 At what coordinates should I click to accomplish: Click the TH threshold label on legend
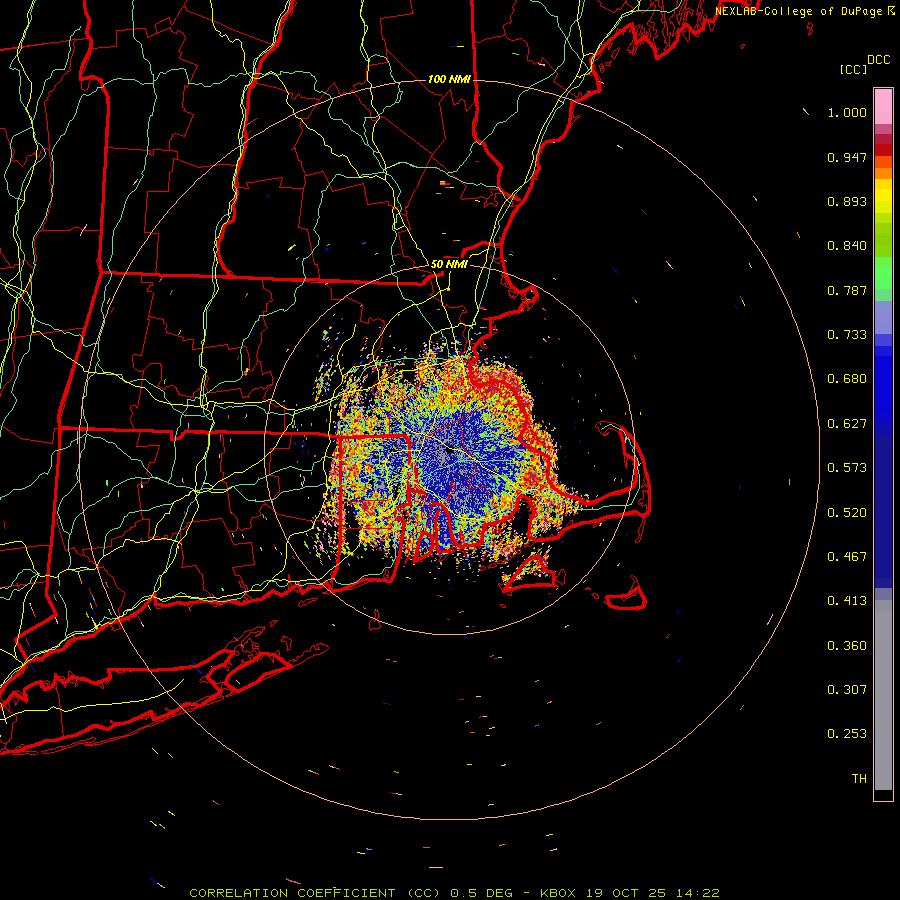click(859, 779)
